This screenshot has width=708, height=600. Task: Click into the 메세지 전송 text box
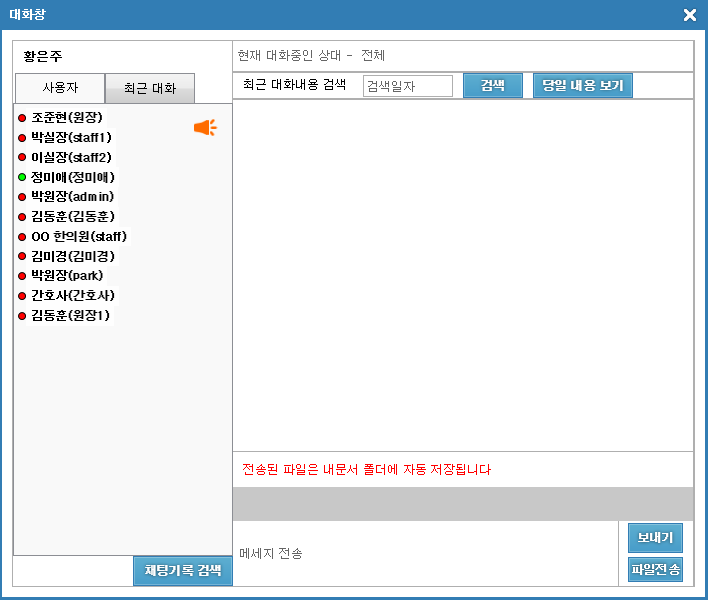(425, 553)
